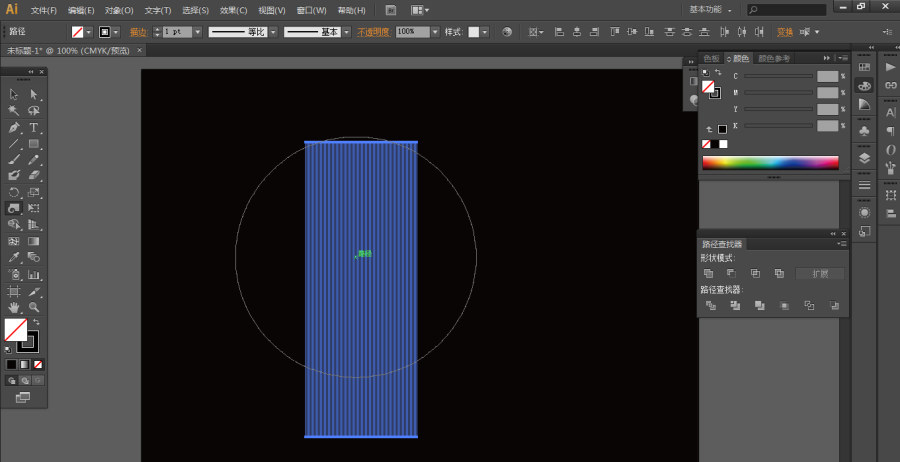This screenshot has width=900, height=462.
Task: Open 对象(O) menu
Action: click(119, 10)
